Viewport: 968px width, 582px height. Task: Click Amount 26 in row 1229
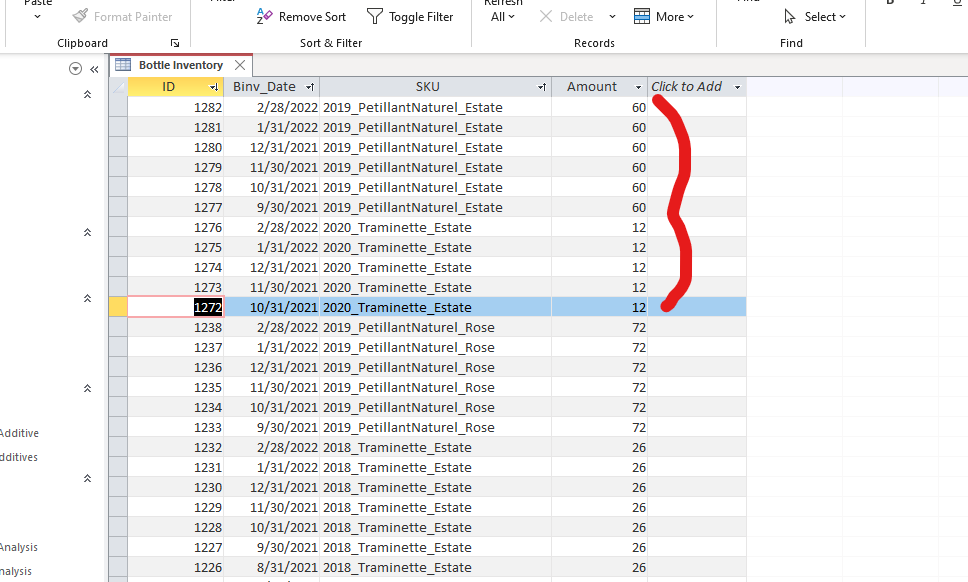[599, 507]
